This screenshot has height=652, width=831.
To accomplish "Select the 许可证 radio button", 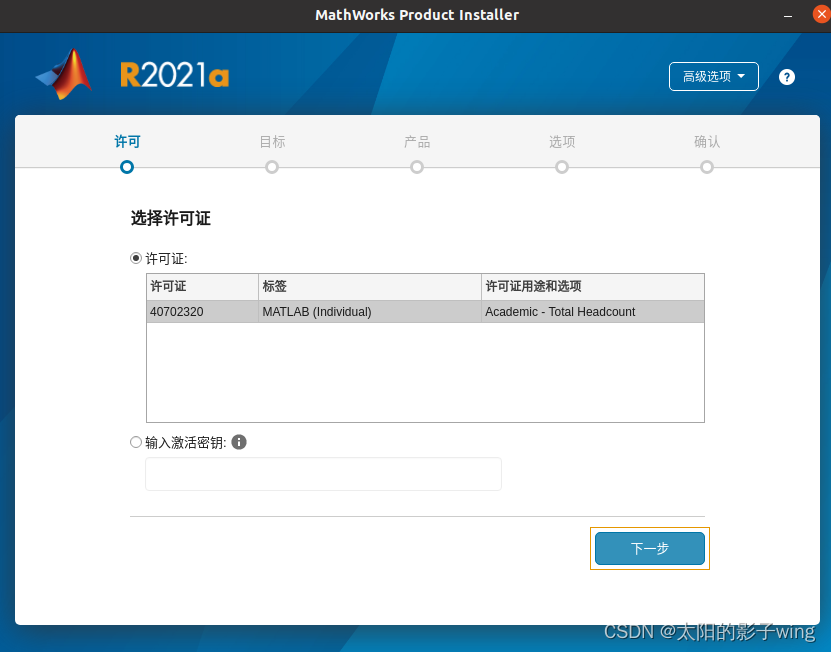I will tap(136, 258).
